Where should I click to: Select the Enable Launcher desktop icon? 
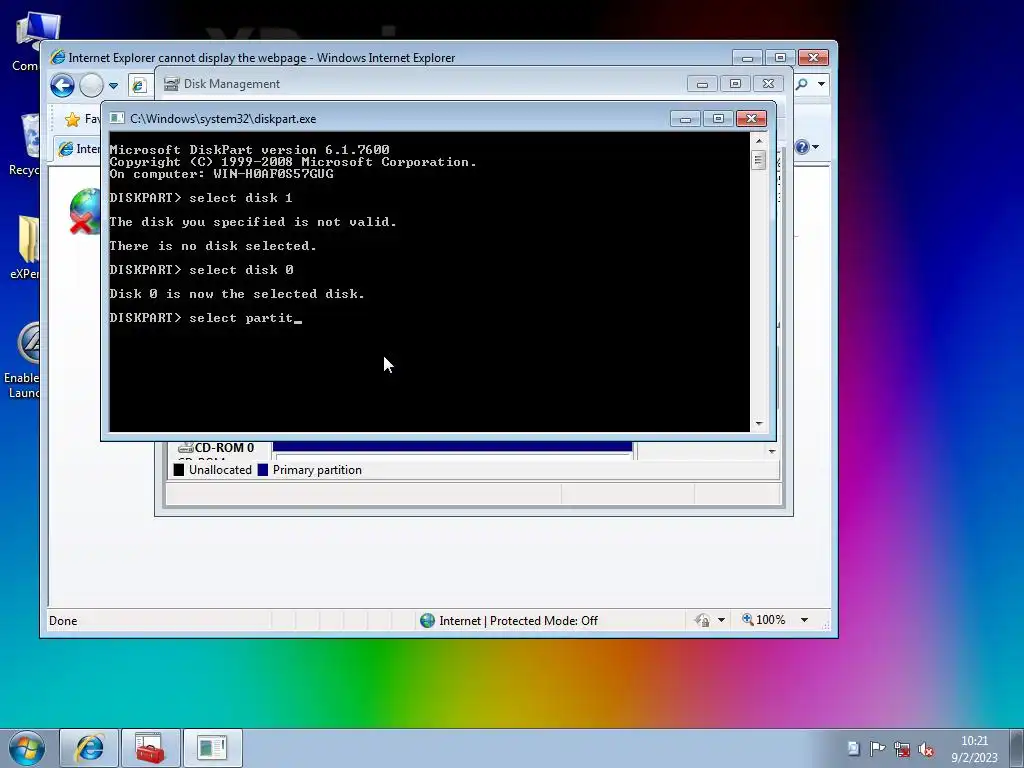[23, 359]
